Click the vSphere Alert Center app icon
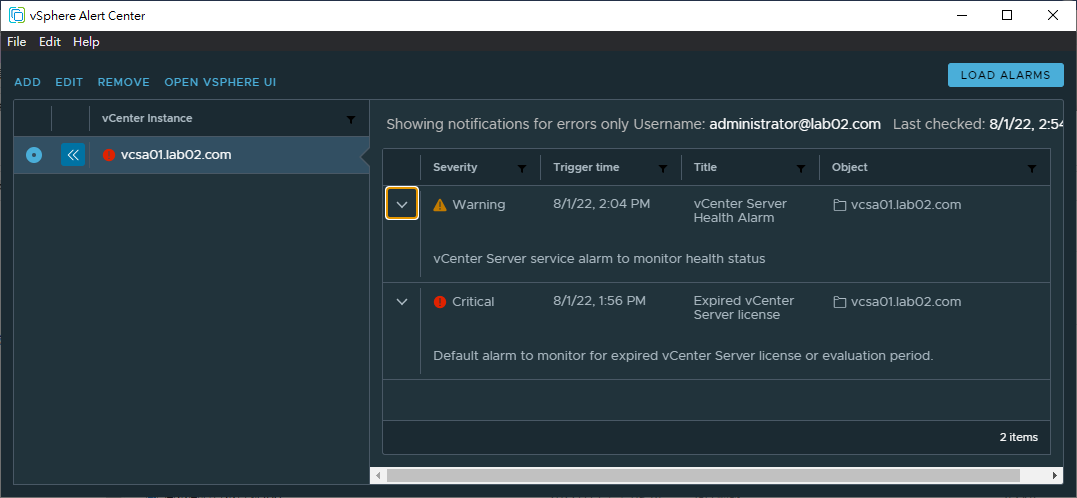This screenshot has height=498, width=1077. (16, 15)
